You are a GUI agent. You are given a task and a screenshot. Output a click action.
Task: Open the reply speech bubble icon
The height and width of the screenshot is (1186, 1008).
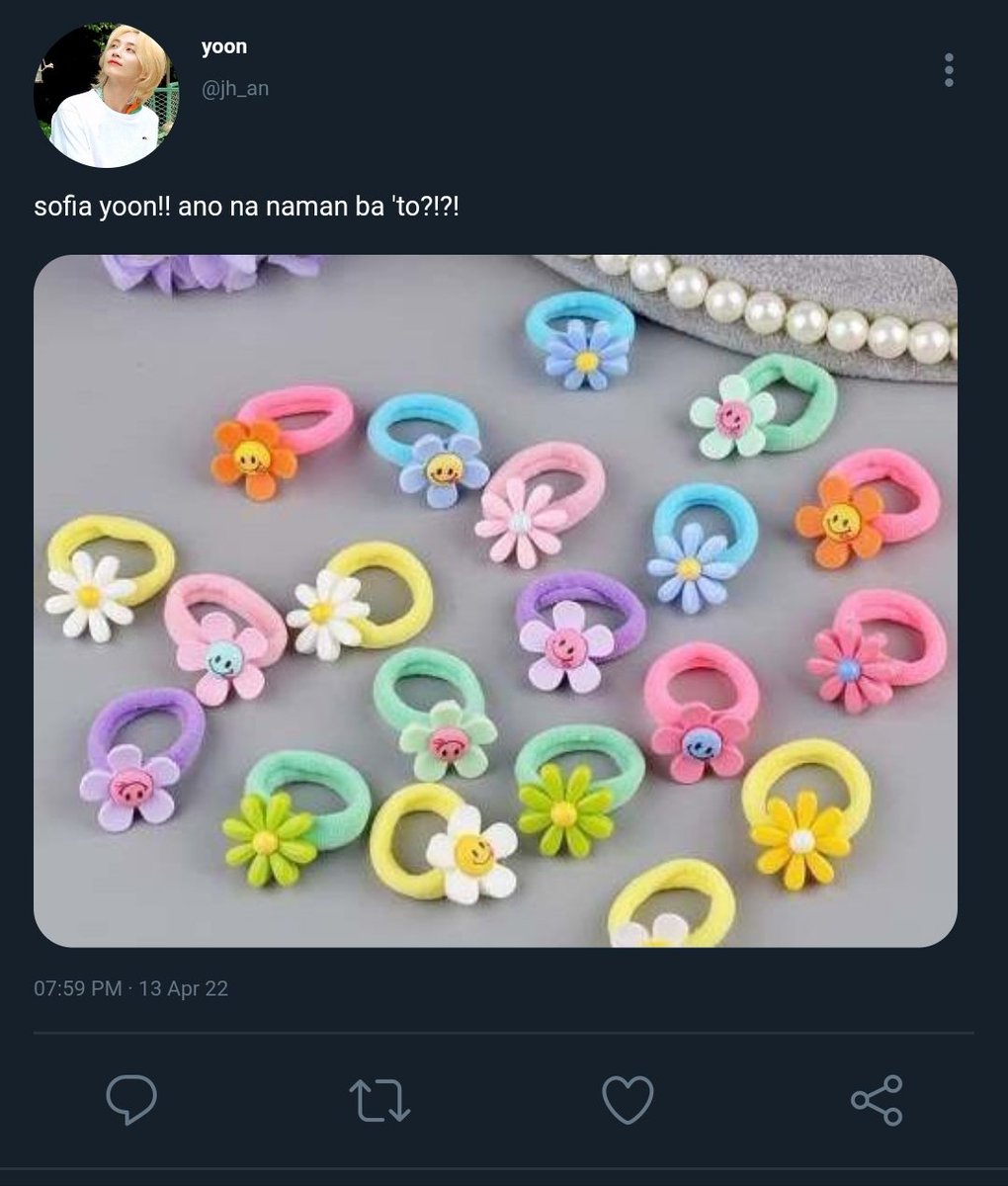(131, 1099)
